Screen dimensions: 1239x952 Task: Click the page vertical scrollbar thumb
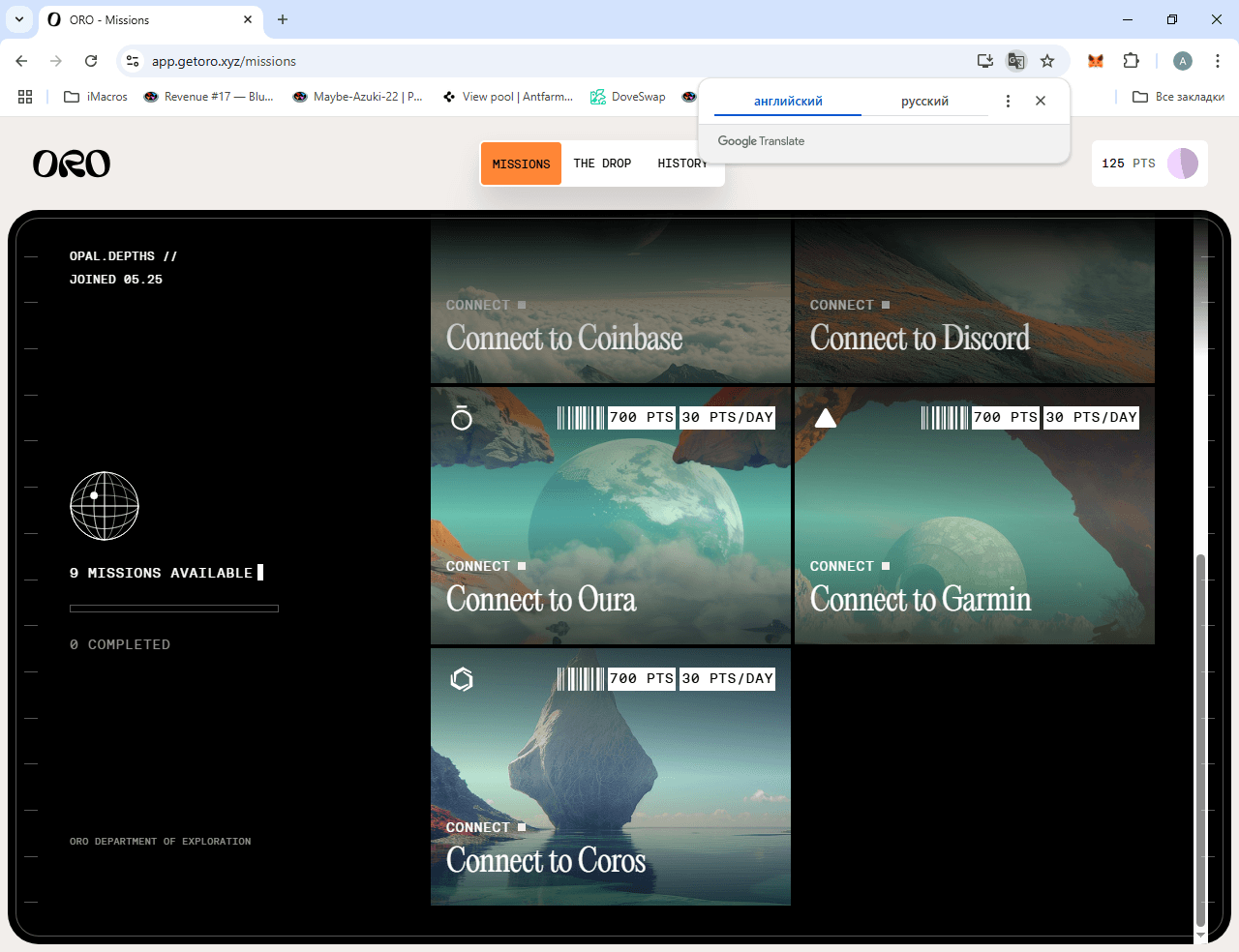pos(1201,740)
